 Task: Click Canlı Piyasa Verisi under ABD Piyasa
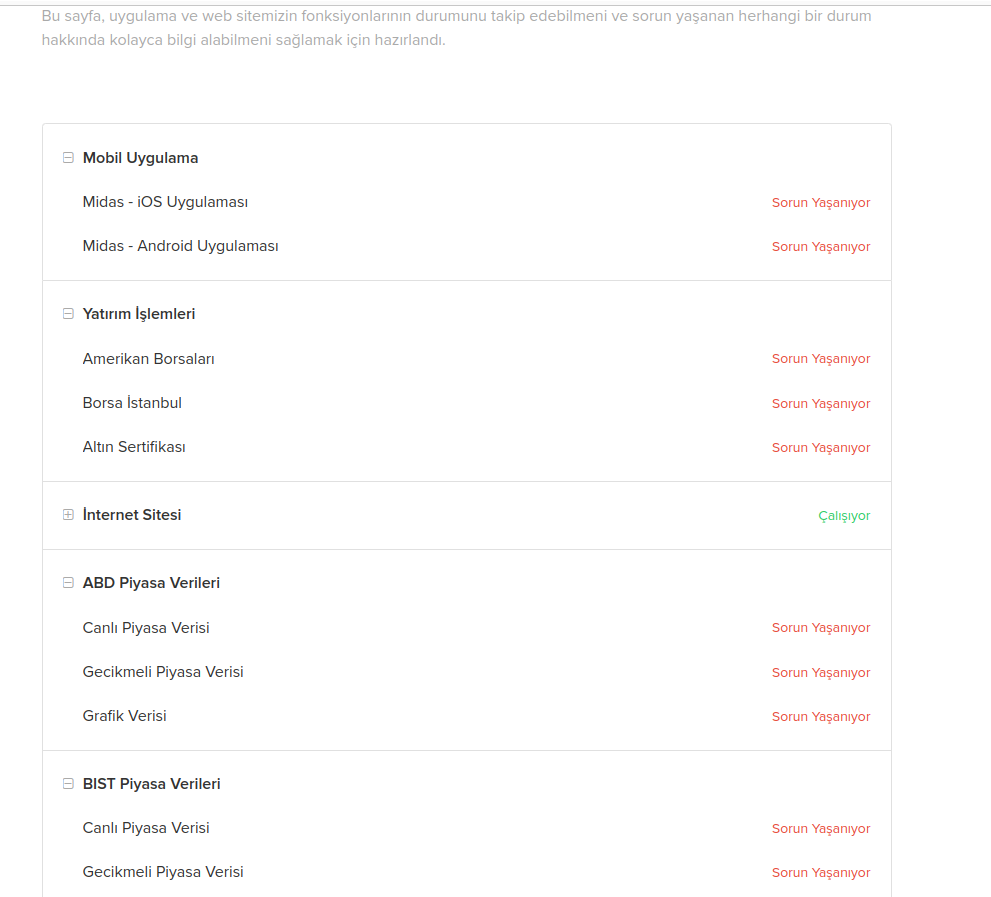click(x=146, y=628)
